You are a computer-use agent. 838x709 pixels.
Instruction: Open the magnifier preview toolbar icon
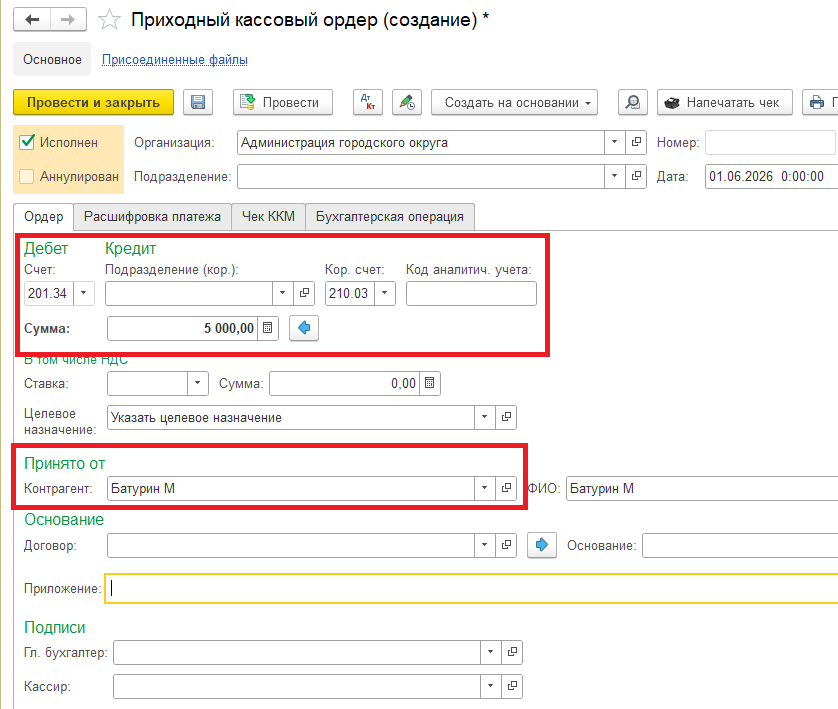[633, 102]
